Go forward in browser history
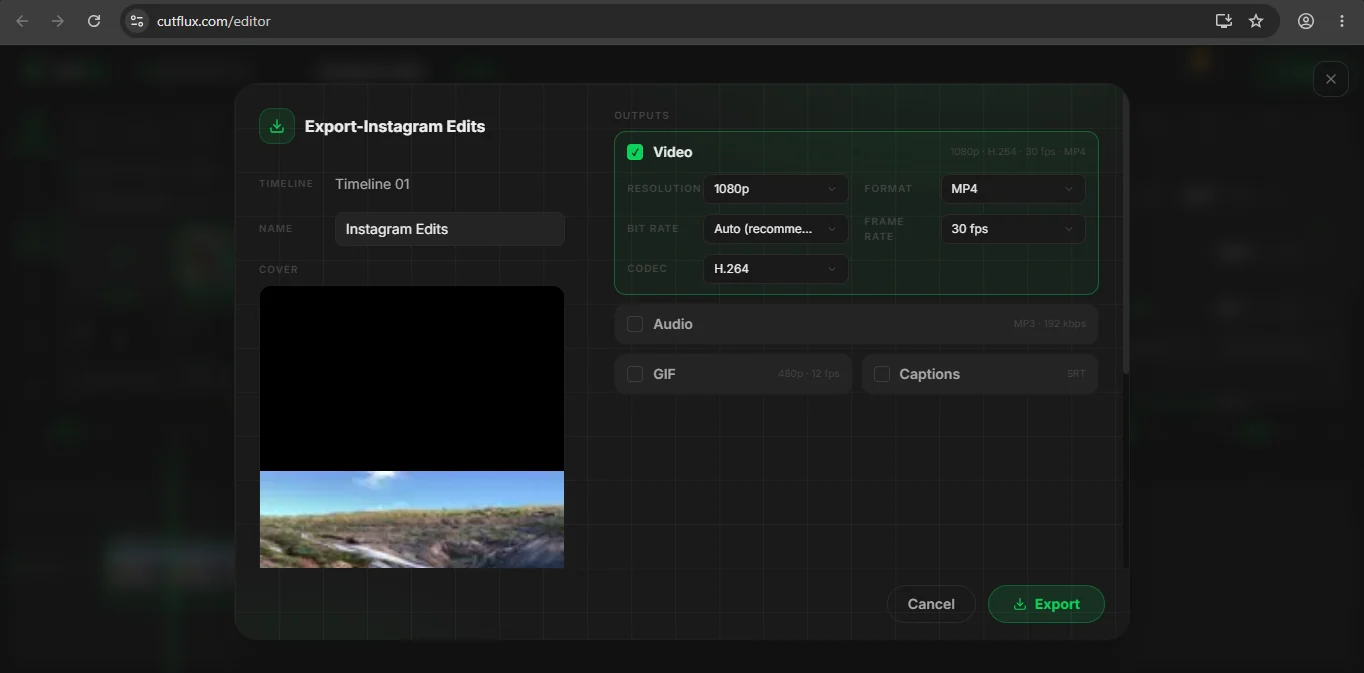Viewport: 1364px width, 673px height. click(x=58, y=20)
